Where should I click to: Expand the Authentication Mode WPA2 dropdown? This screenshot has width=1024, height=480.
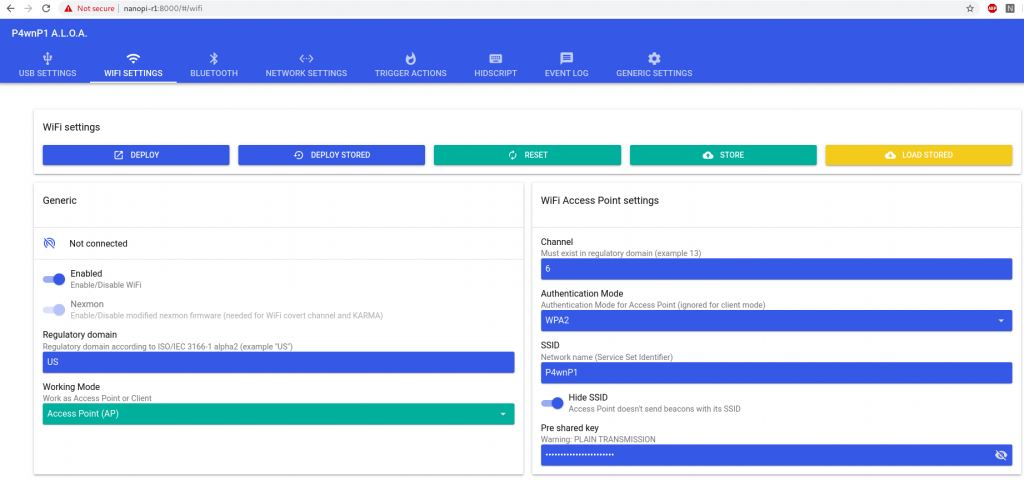click(x=776, y=321)
